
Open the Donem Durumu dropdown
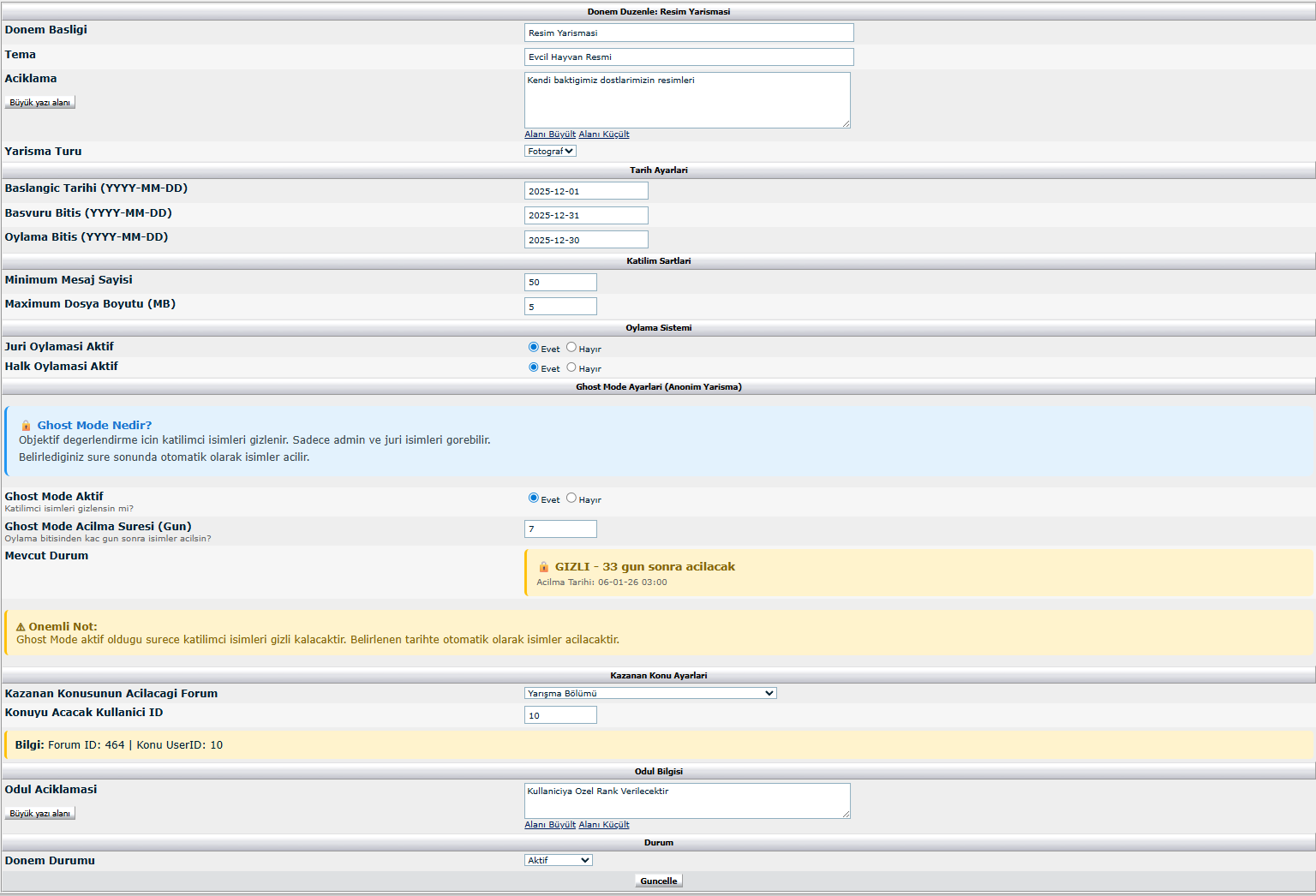pos(558,861)
